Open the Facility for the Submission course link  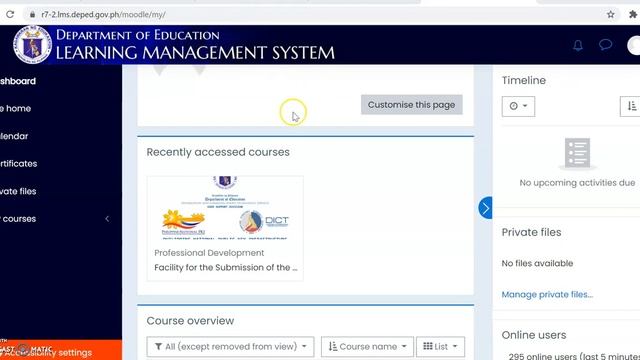click(226, 268)
